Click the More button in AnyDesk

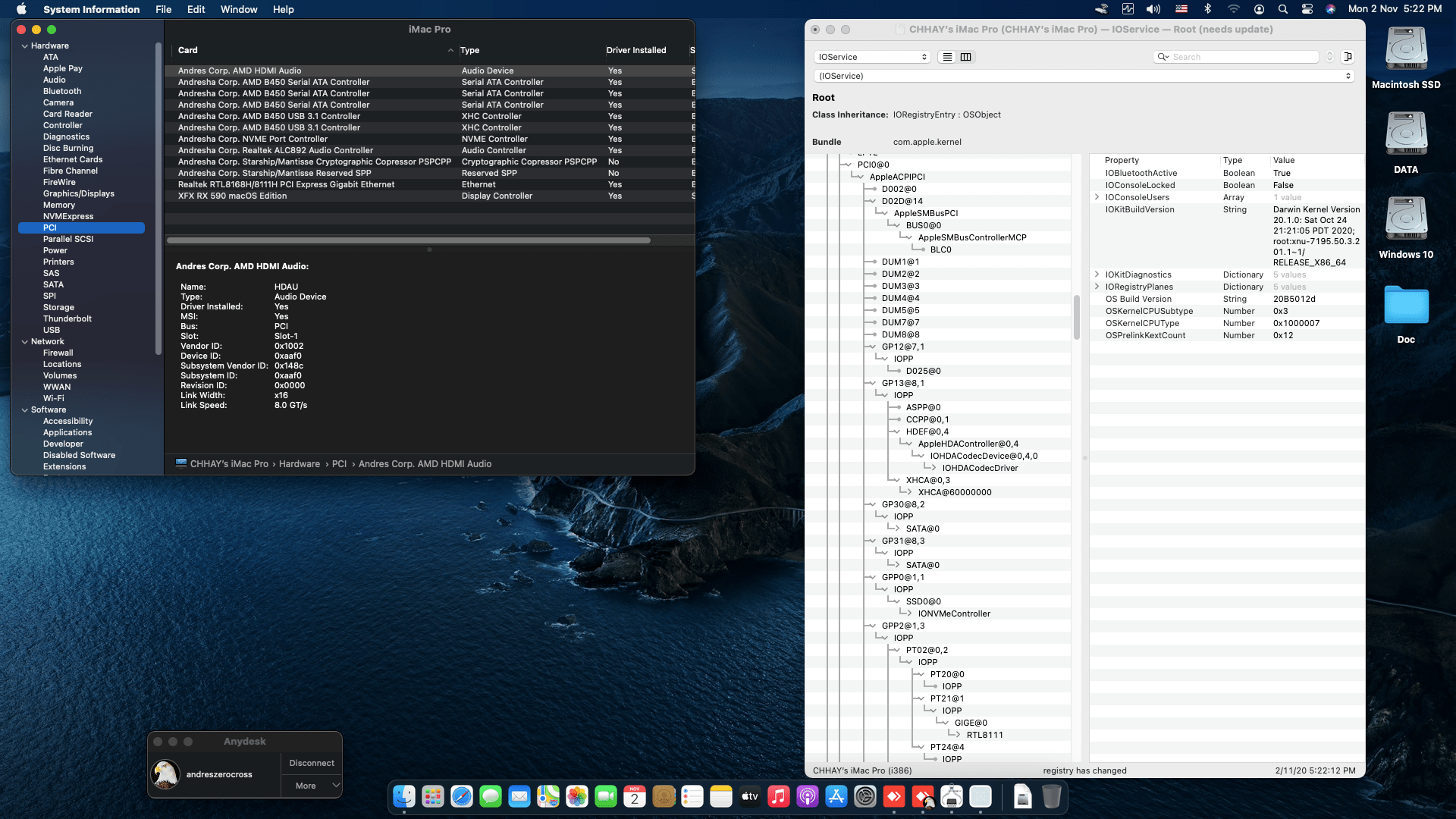click(x=306, y=786)
